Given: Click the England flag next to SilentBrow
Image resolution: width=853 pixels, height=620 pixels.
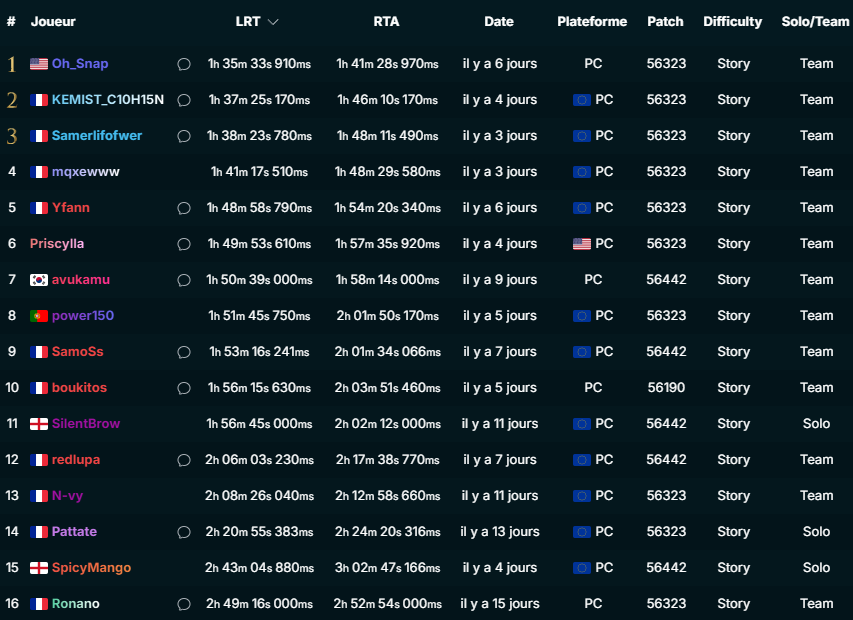Looking at the screenshot, I should [39, 424].
